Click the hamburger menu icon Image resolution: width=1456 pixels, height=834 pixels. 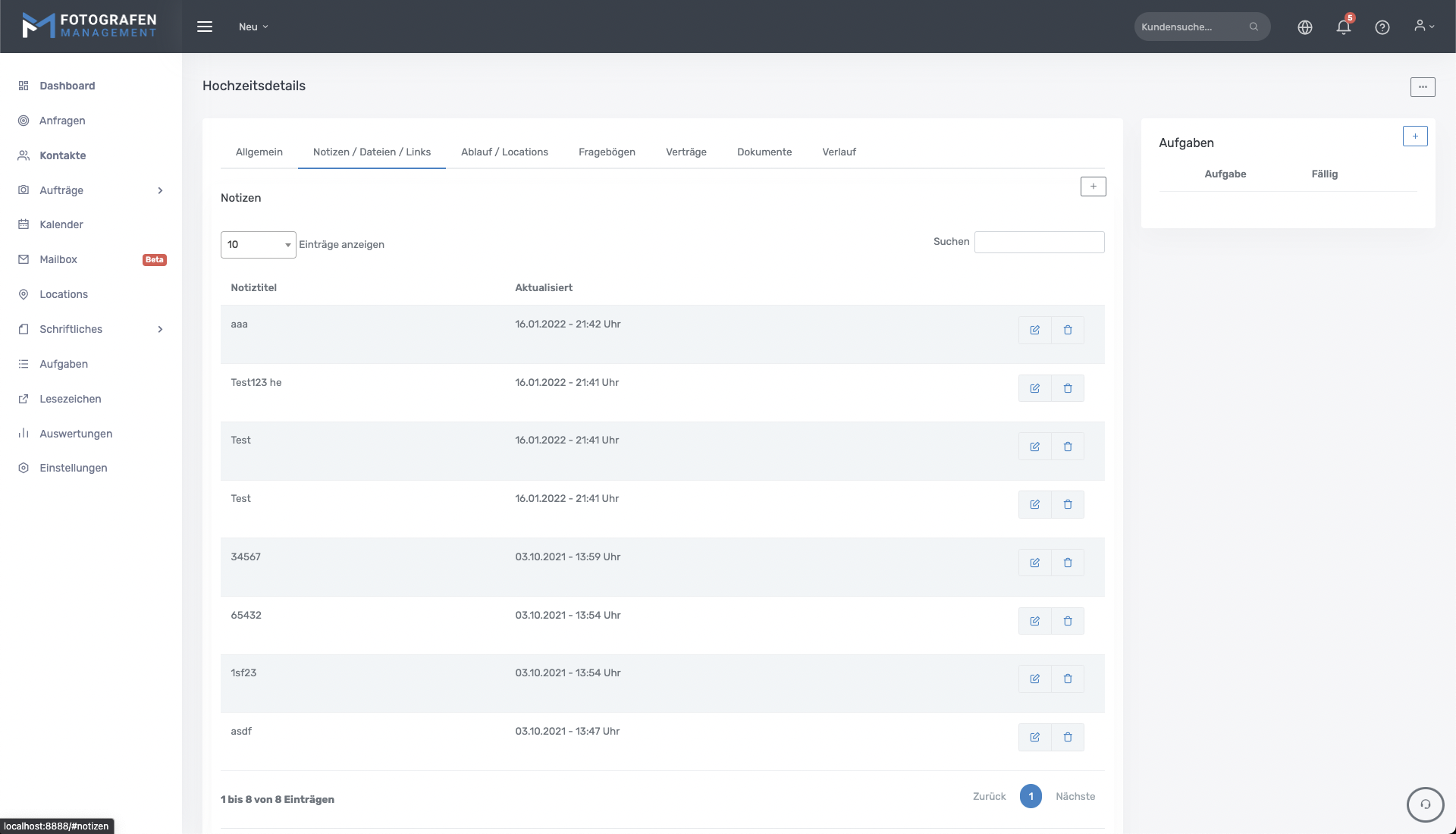click(x=205, y=27)
